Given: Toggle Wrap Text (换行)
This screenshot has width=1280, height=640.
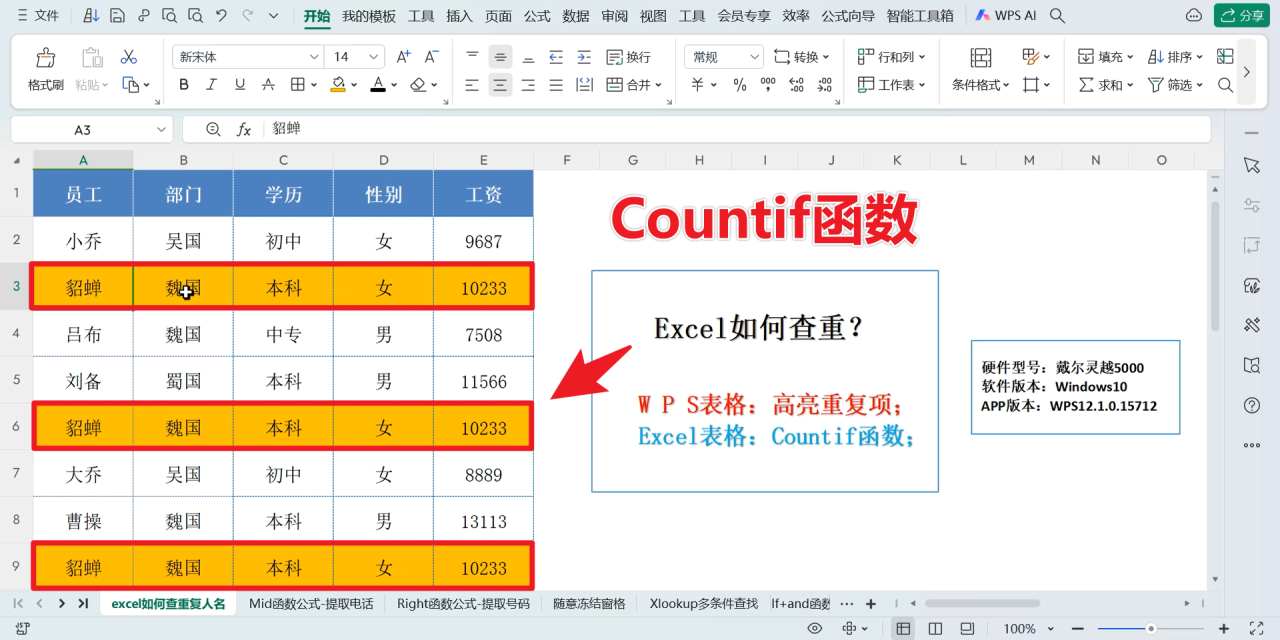Looking at the screenshot, I should click(629, 57).
